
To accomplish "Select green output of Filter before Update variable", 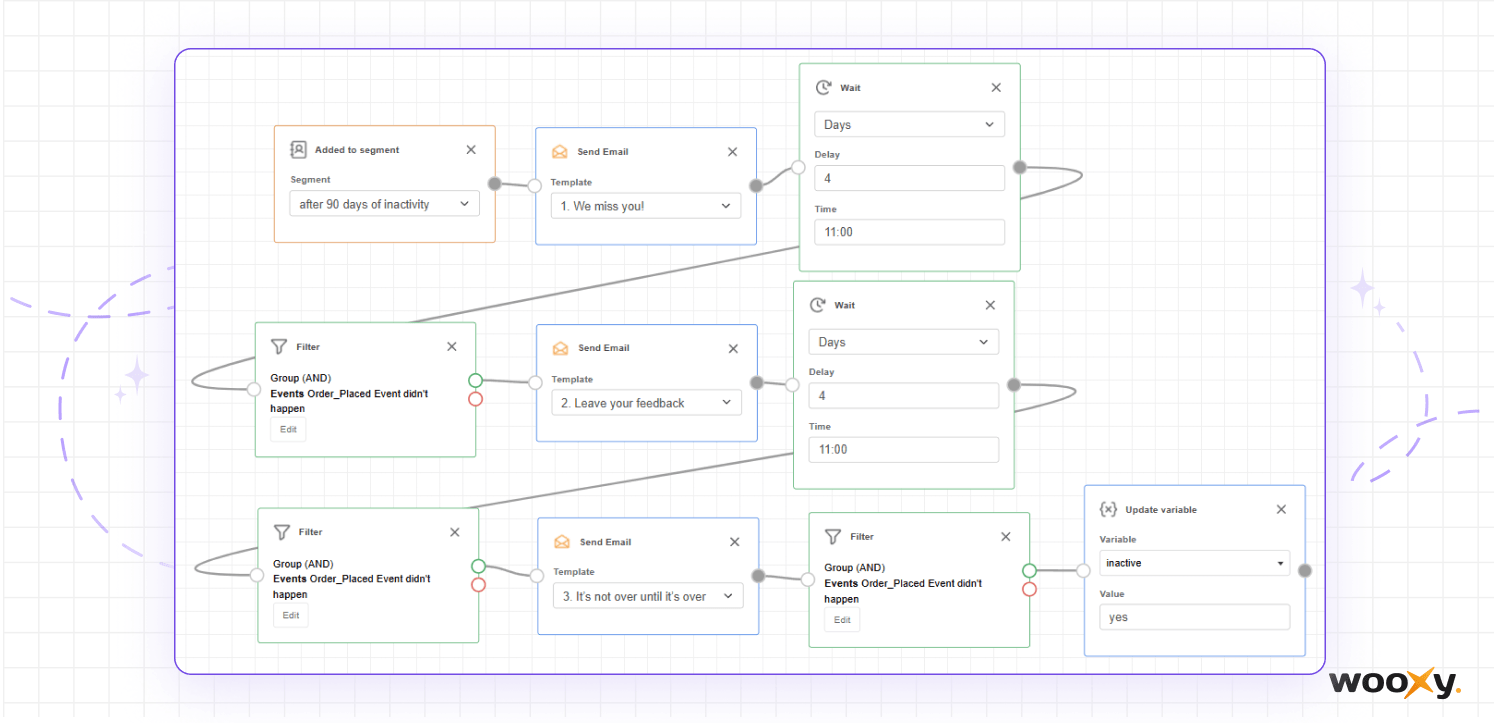I will point(1029,571).
